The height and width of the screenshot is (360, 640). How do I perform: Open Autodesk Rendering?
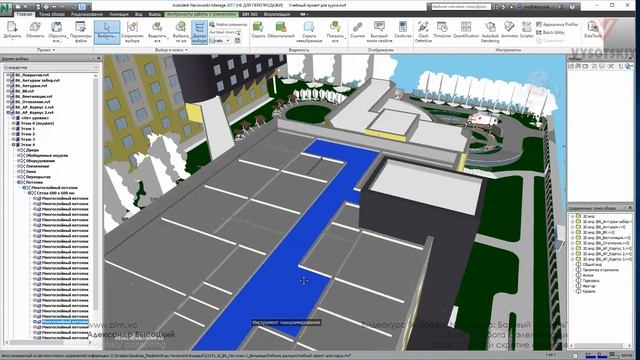tap(490, 32)
